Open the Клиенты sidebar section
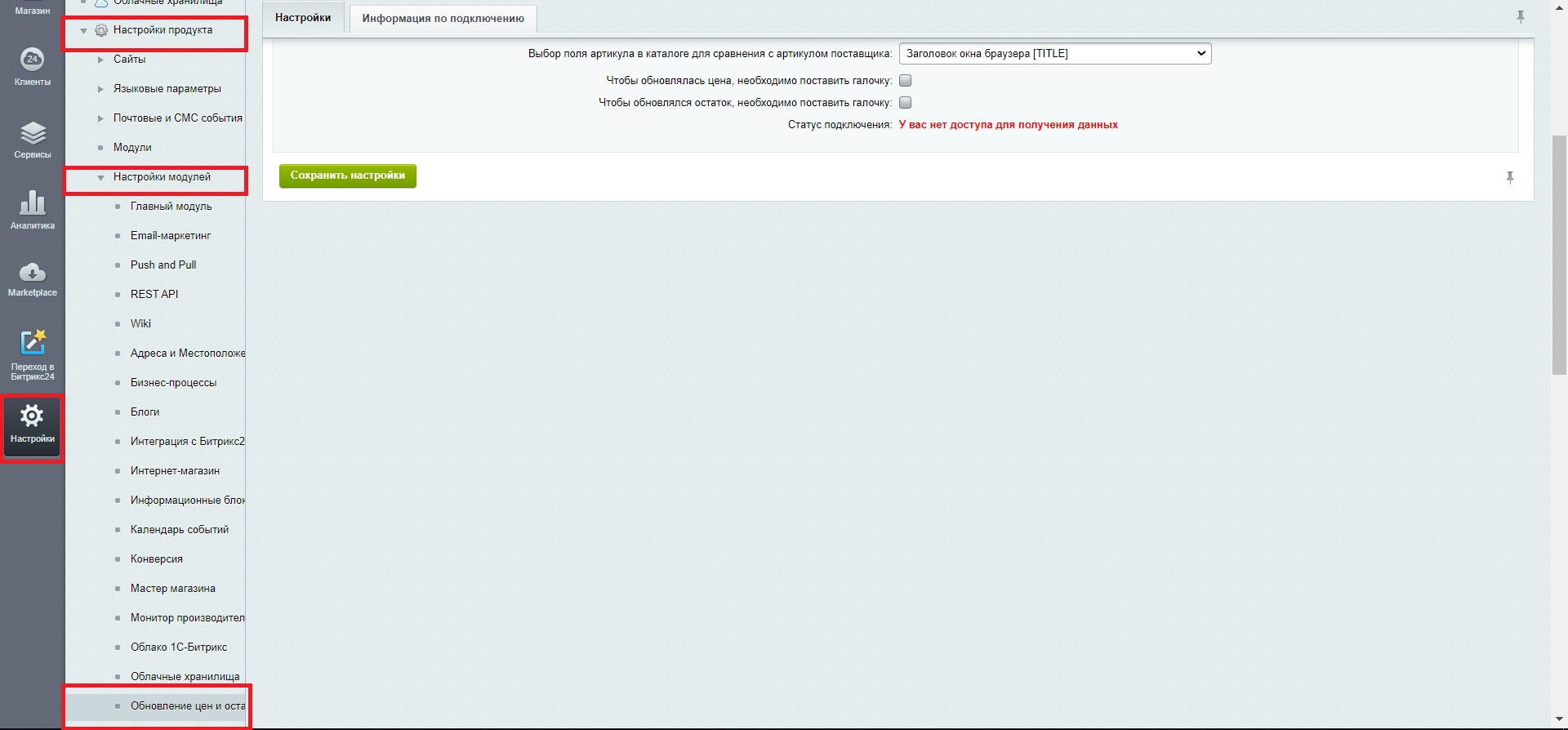 pyautogui.click(x=32, y=67)
